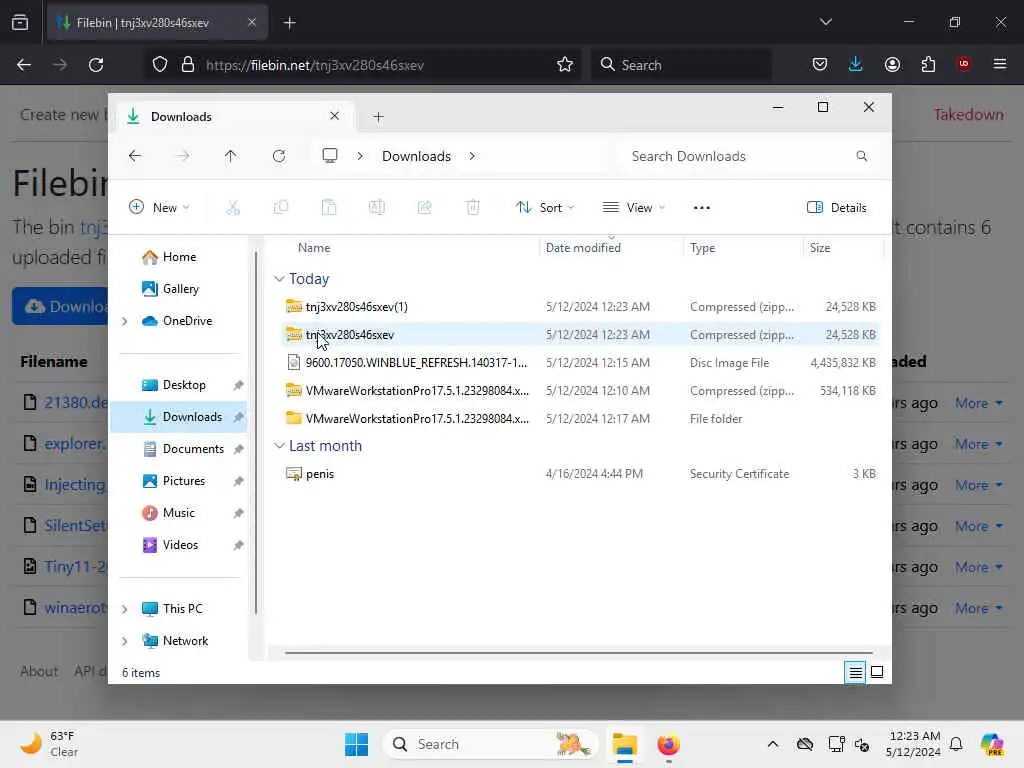The image size is (1024, 768).
Task: Bookmark this page with the star icon
Action: (565, 64)
